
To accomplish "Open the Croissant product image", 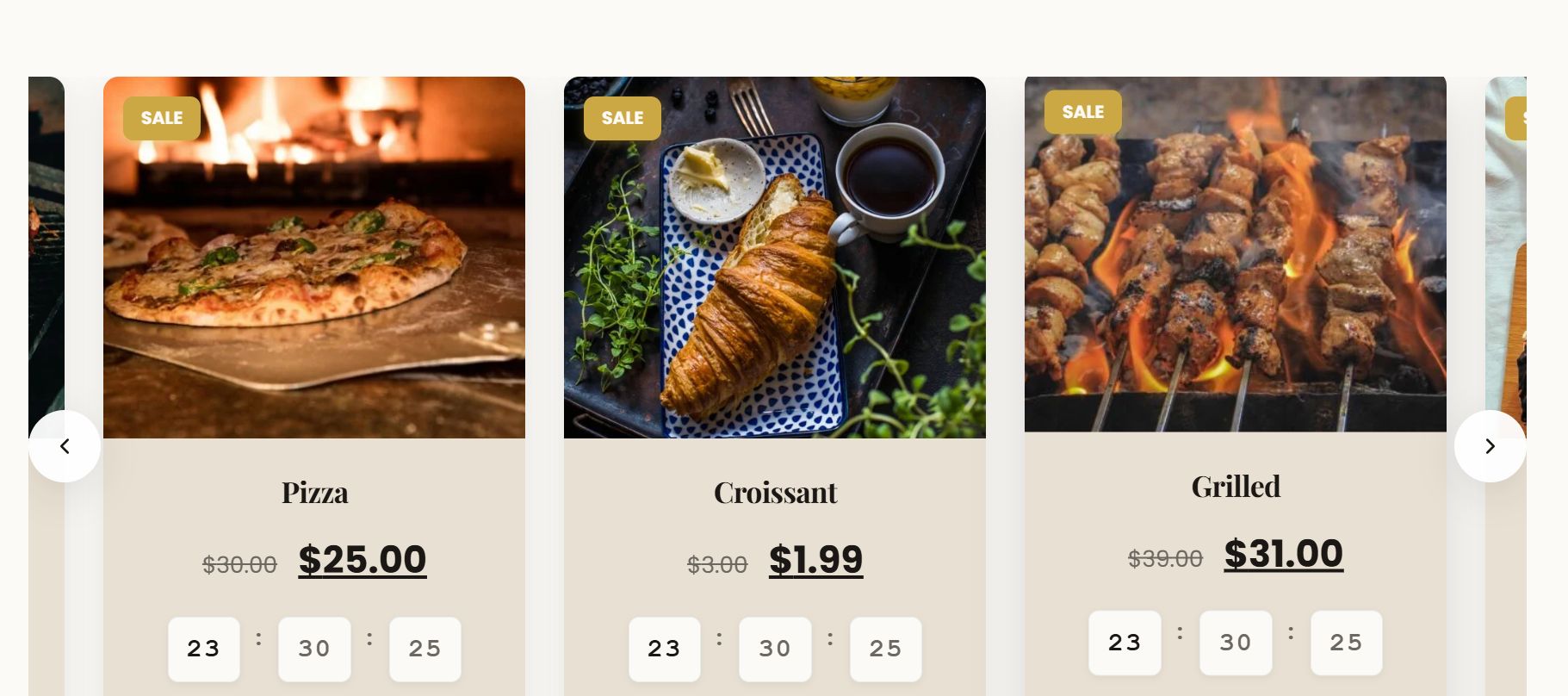I will point(775,258).
